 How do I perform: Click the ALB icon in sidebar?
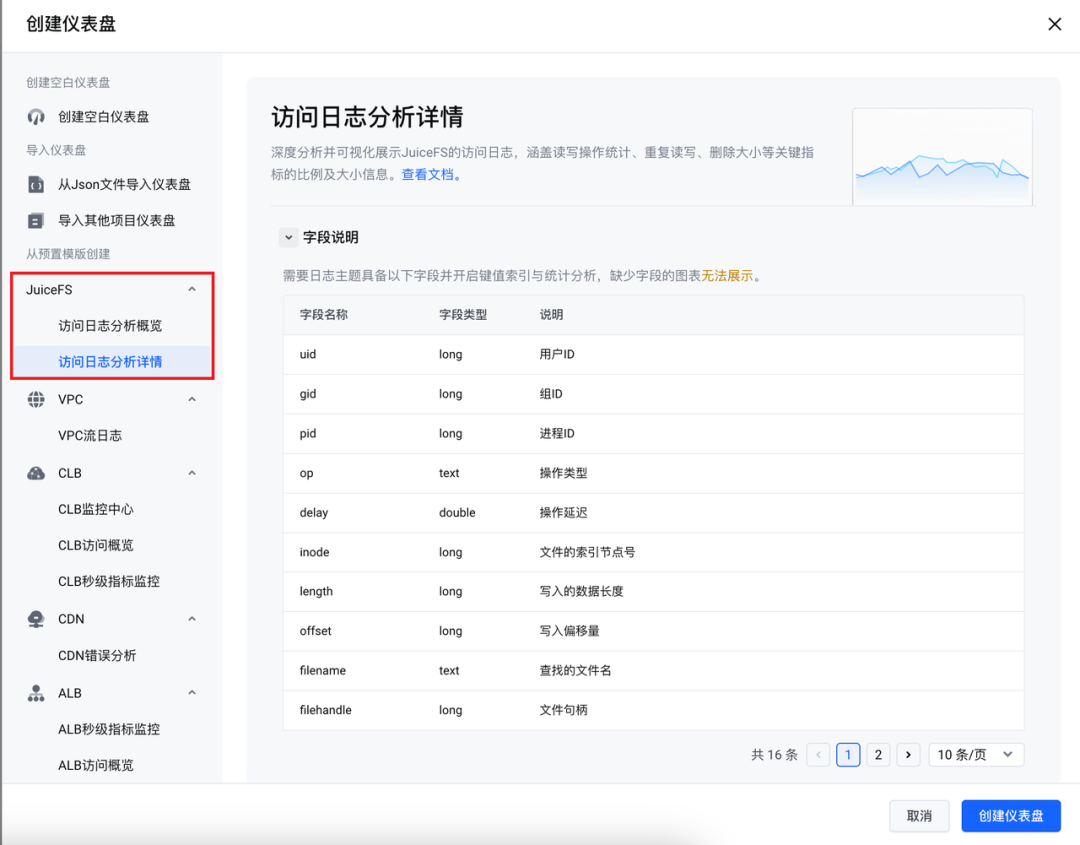click(36, 694)
